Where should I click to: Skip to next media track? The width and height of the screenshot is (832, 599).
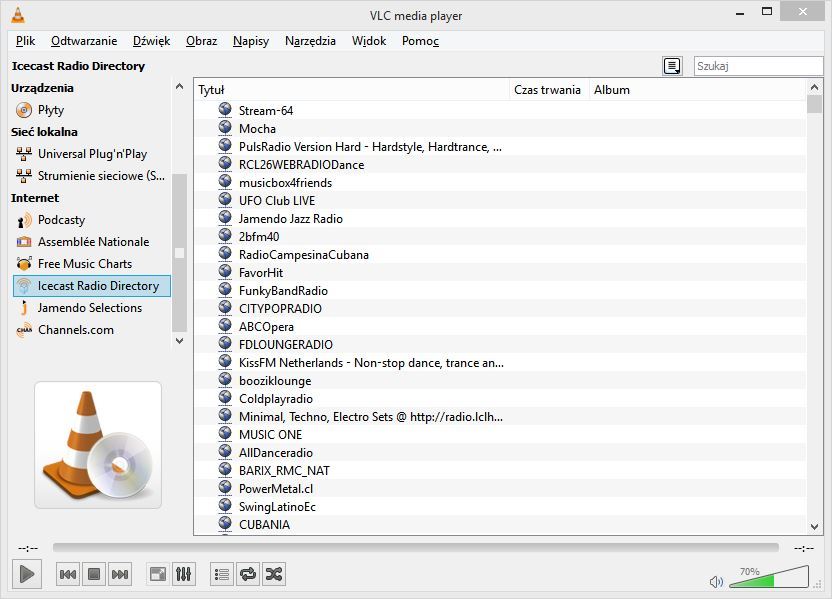point(120,574)
